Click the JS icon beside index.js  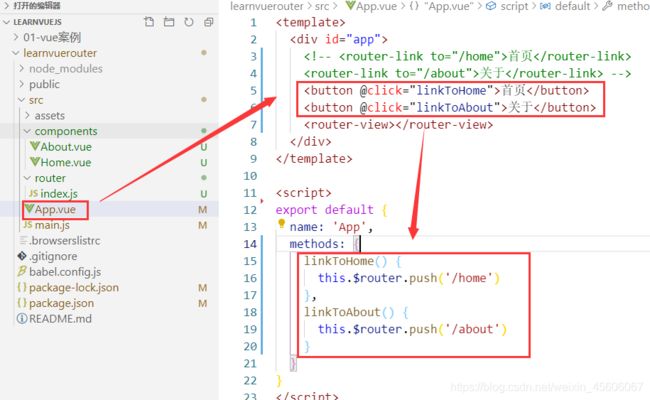(34, 194)
